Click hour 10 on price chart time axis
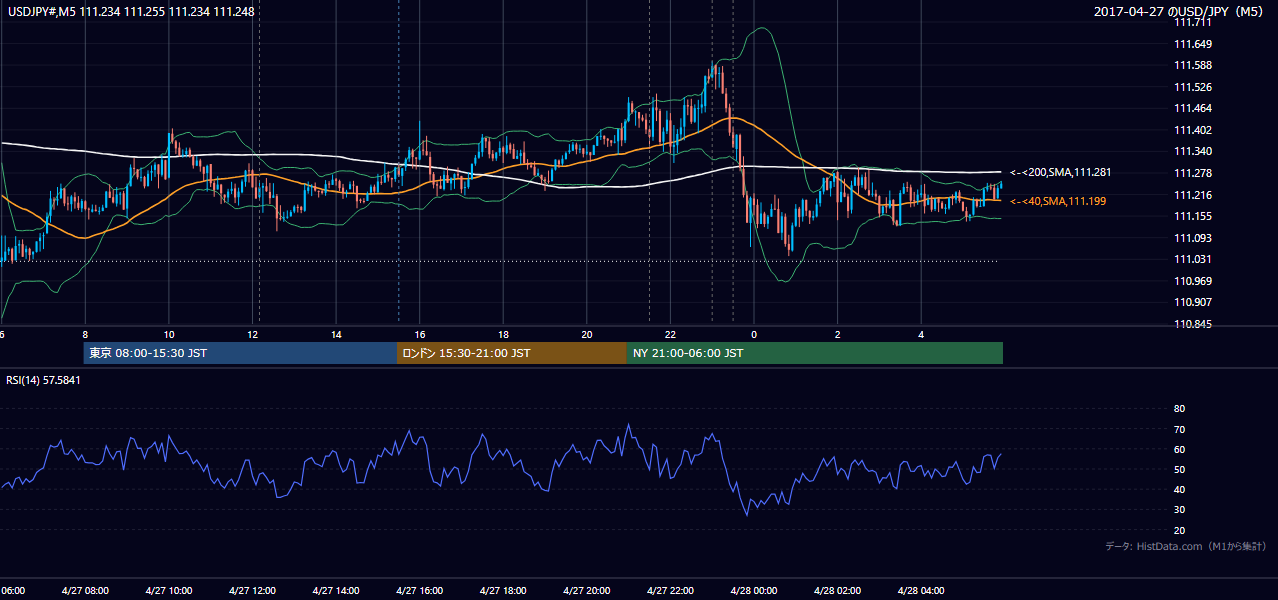This screenshot has height=600, width=1278. pyautogui.click(x=169, y=335)
